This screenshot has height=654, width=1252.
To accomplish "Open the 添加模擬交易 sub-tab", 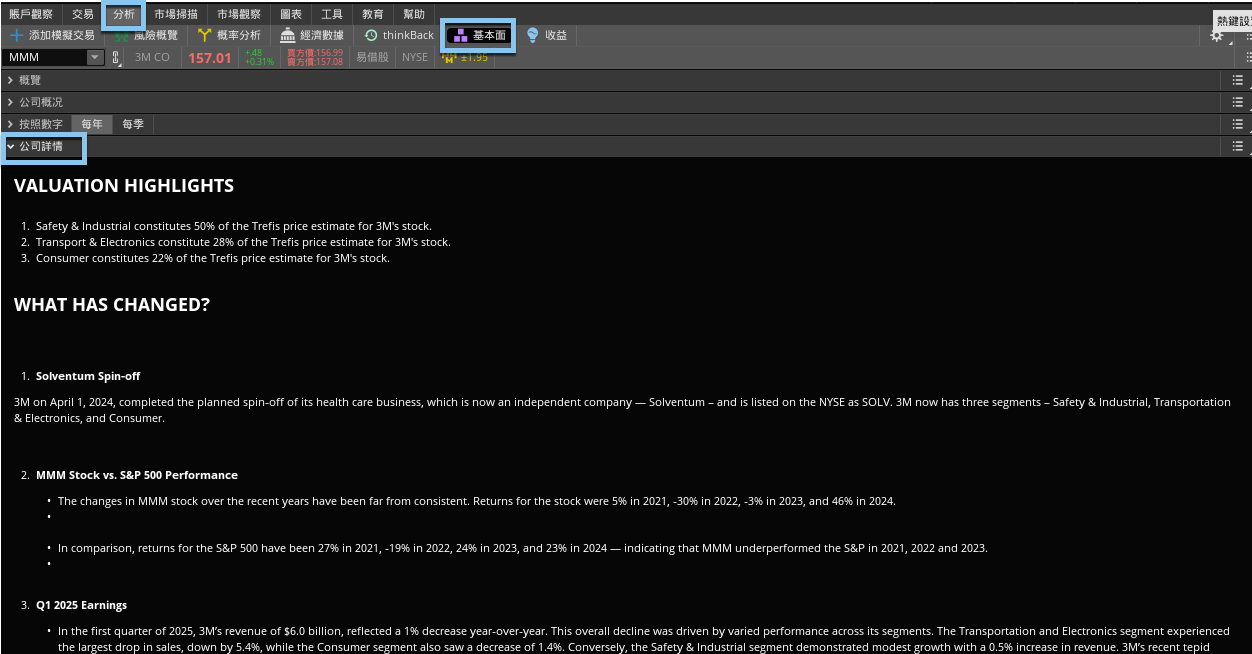I will (52, 35).
